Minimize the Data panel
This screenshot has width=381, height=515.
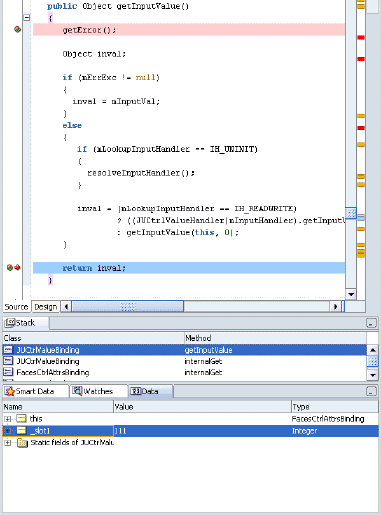[371, 391]
